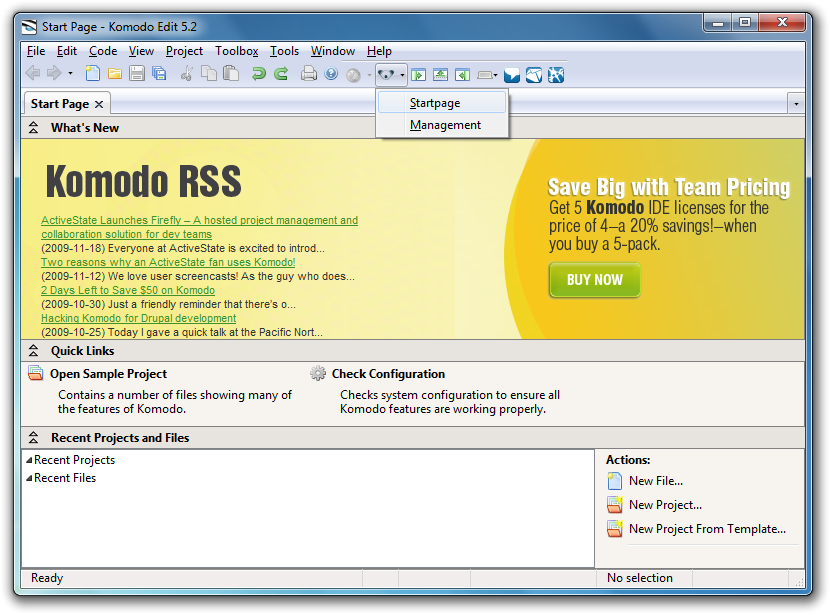Click the Print icon
830x615 pixels.
point(309,74)
